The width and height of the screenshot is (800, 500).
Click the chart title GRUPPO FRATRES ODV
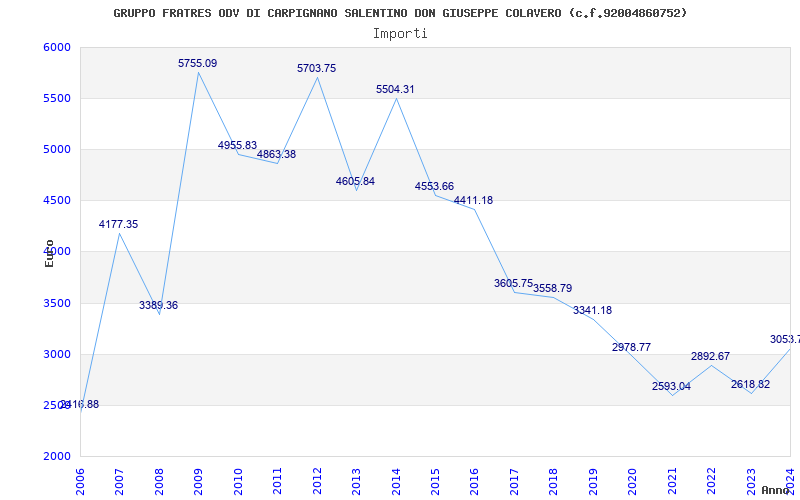pos(400,13)
